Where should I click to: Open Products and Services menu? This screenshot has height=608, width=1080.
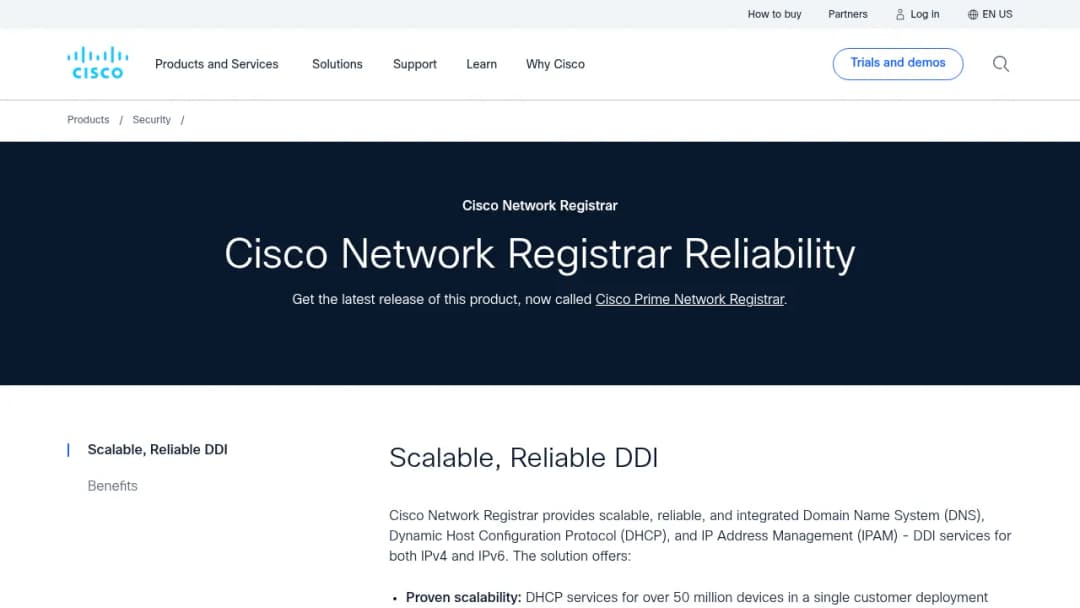point(216,64)
